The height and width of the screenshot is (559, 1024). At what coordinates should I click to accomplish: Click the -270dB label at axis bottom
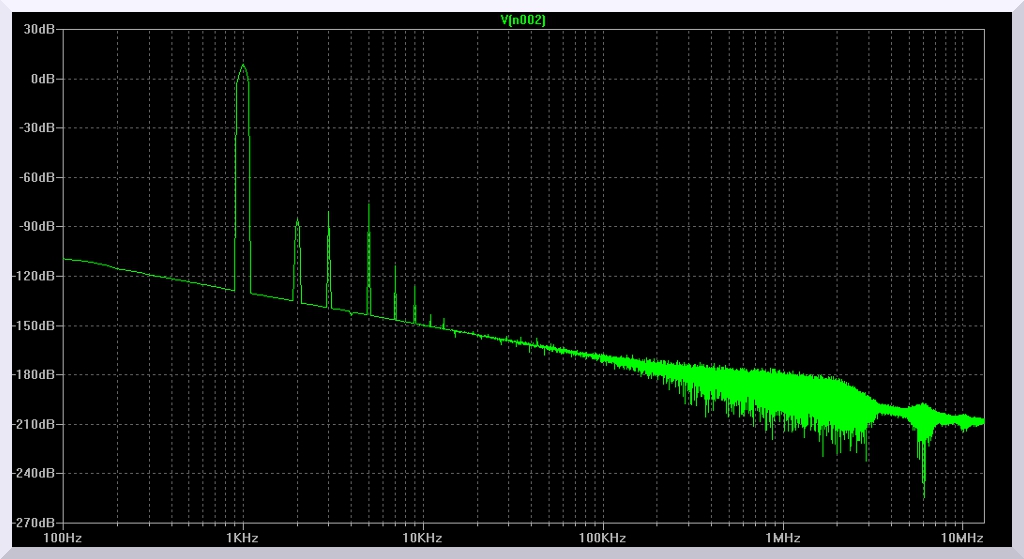click(x=36, y=522)
